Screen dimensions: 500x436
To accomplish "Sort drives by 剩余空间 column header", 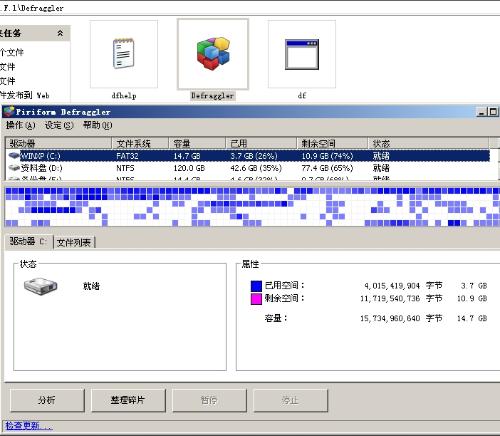I will (x=332, y=143).
